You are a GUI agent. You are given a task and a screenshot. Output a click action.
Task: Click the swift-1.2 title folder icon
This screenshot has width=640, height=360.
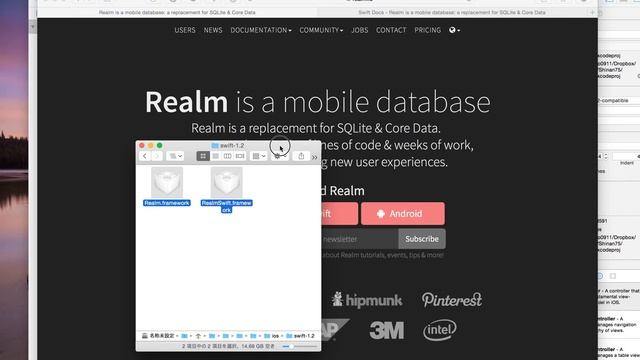click(x=215, y=145)
